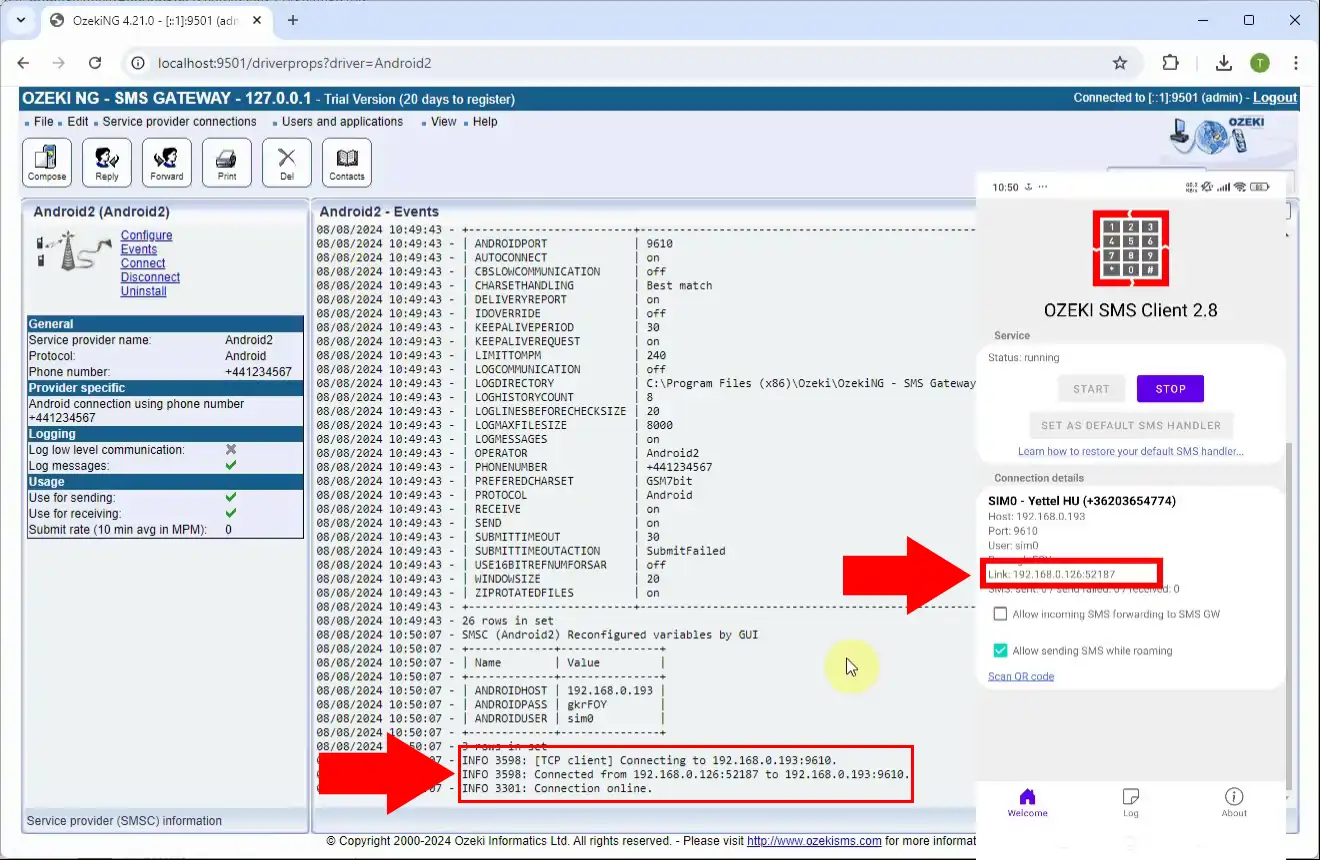The width and height of the screenshot is (1320, 860).
Task: Open the tab search dropdown arrow
Action: click(21, 20)
